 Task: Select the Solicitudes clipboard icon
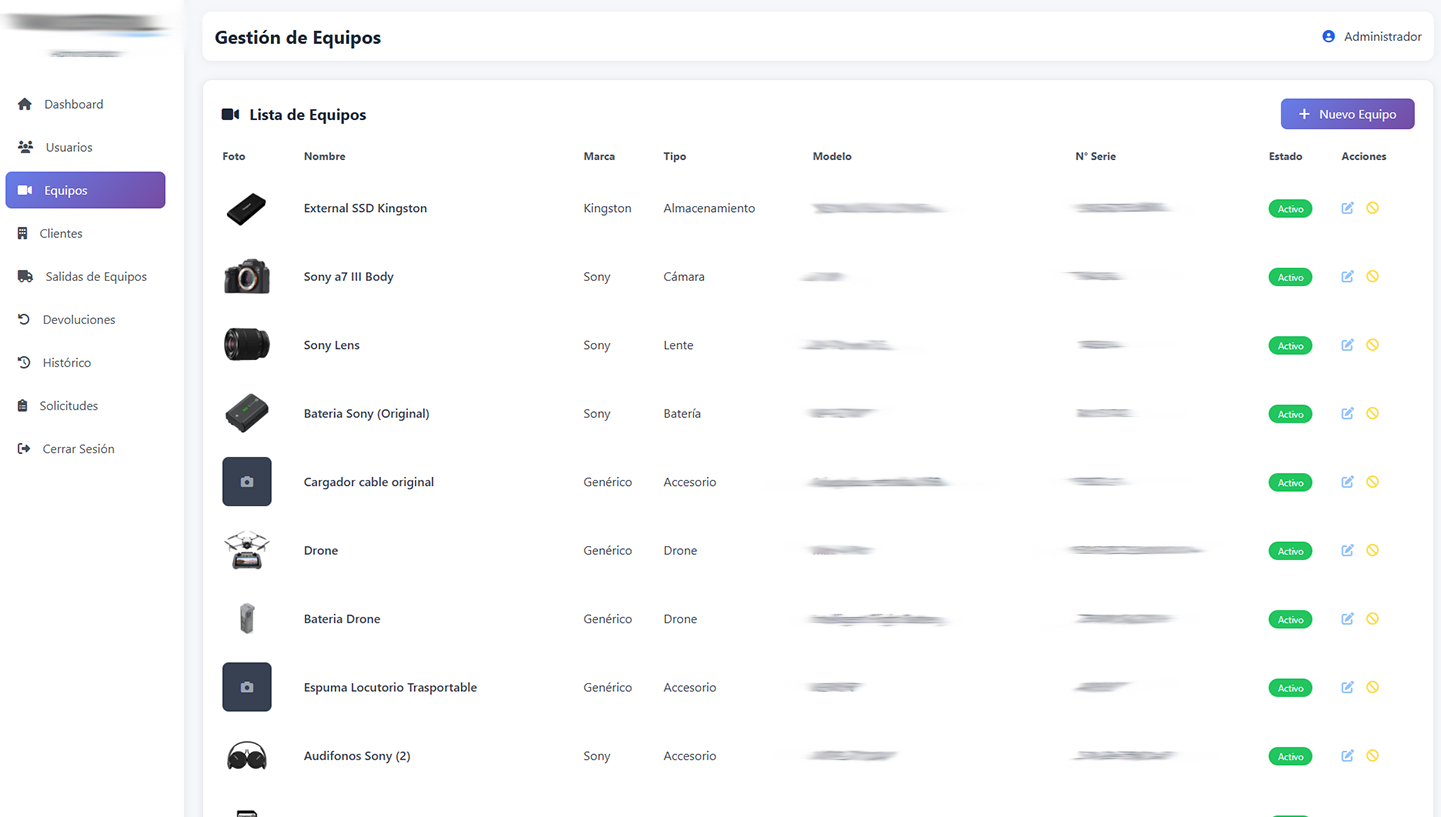21,405
